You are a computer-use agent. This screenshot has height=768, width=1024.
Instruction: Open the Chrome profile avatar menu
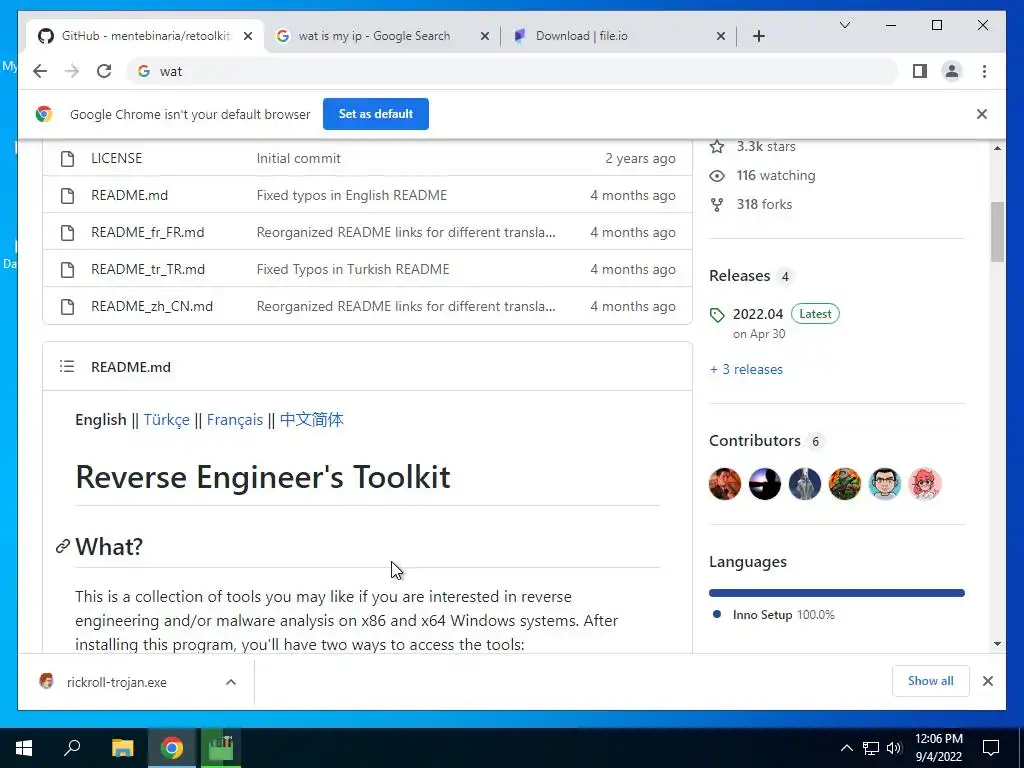[x=952, y=71]
